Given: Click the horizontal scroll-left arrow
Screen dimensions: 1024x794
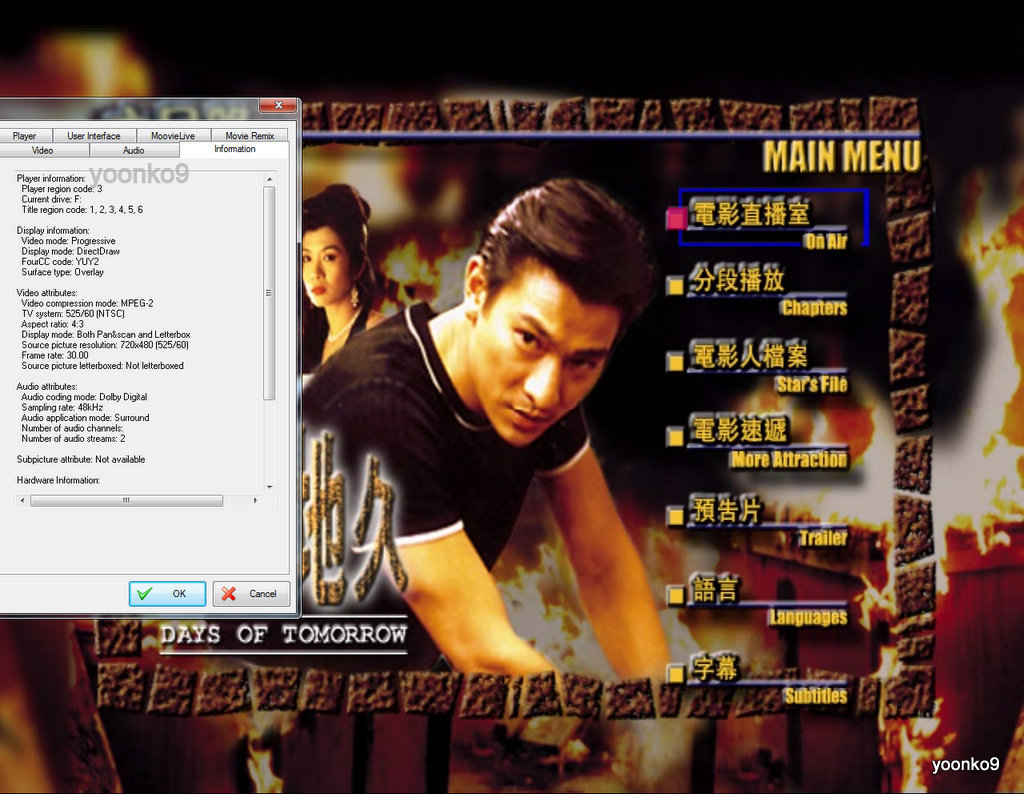Looking at the screenshot, I should pos(23,501).
